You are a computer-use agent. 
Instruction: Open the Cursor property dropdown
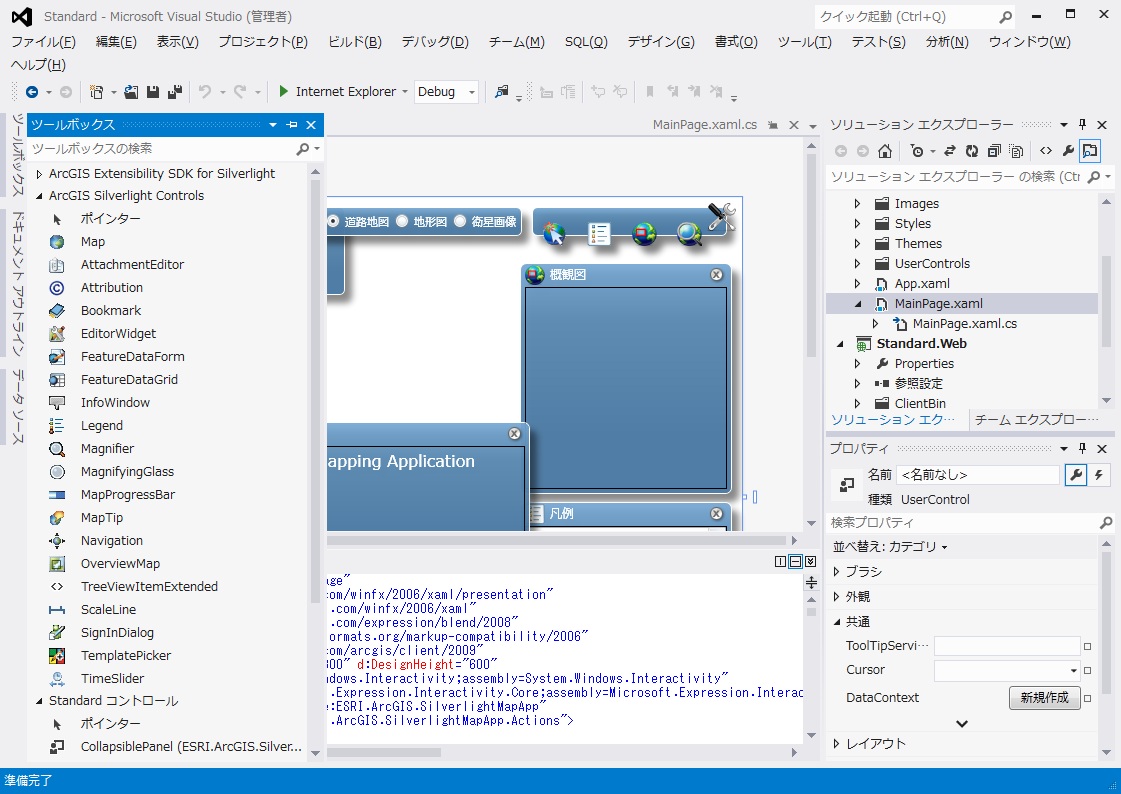click(x=1073, y=670)
